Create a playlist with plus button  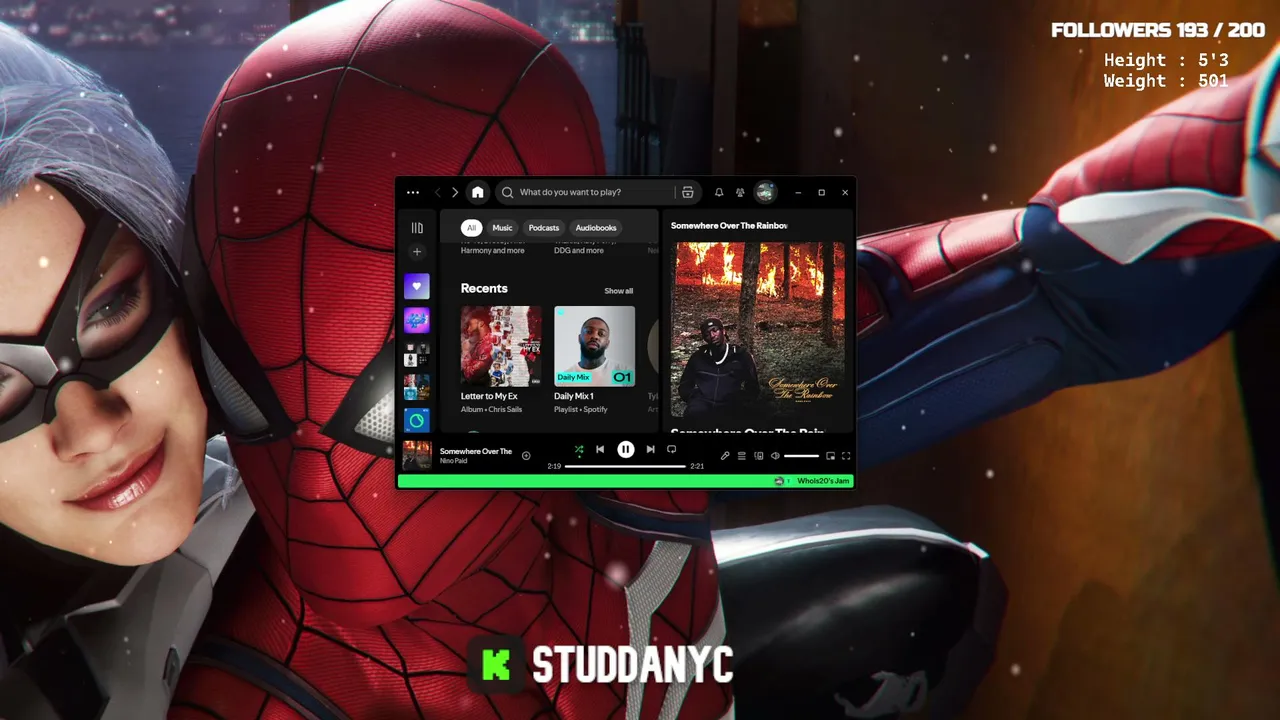click(x=417, y=252)
